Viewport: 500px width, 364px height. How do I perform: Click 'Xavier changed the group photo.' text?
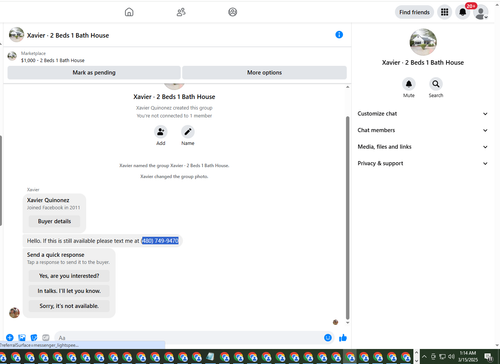click(x=174, y=176)
